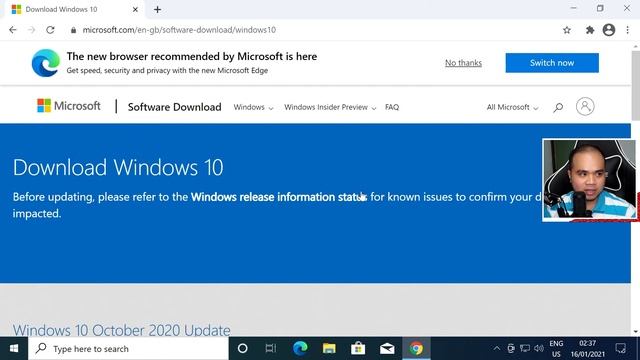Dismiss the Edge banner with No thanks
This screenshot has width=640, height=360.
click(463, 63)
